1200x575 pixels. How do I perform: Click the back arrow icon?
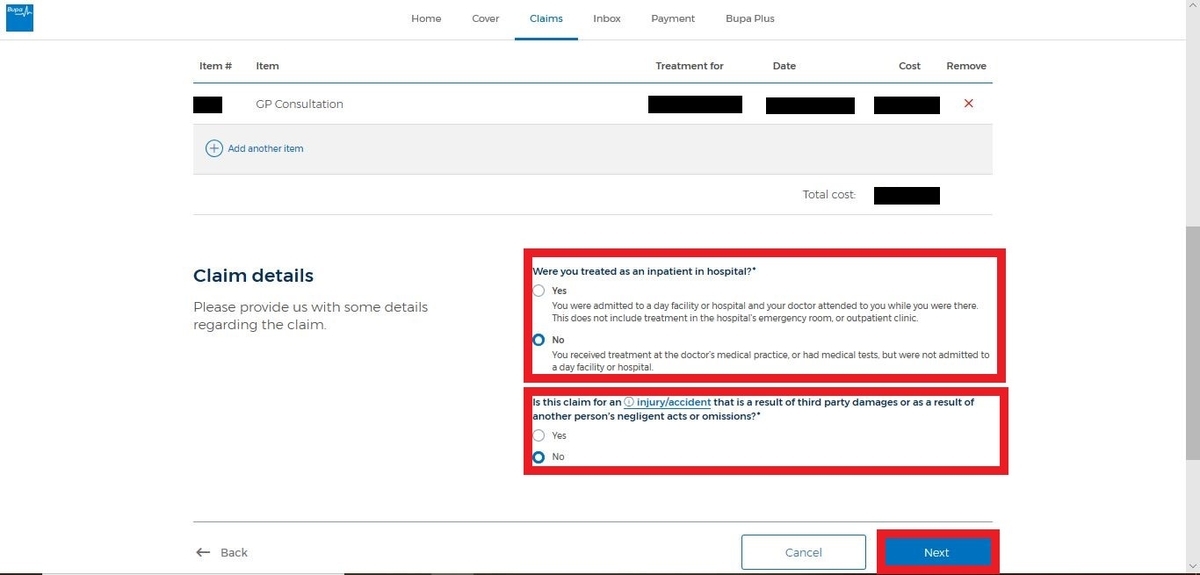[x=203, y=552]
